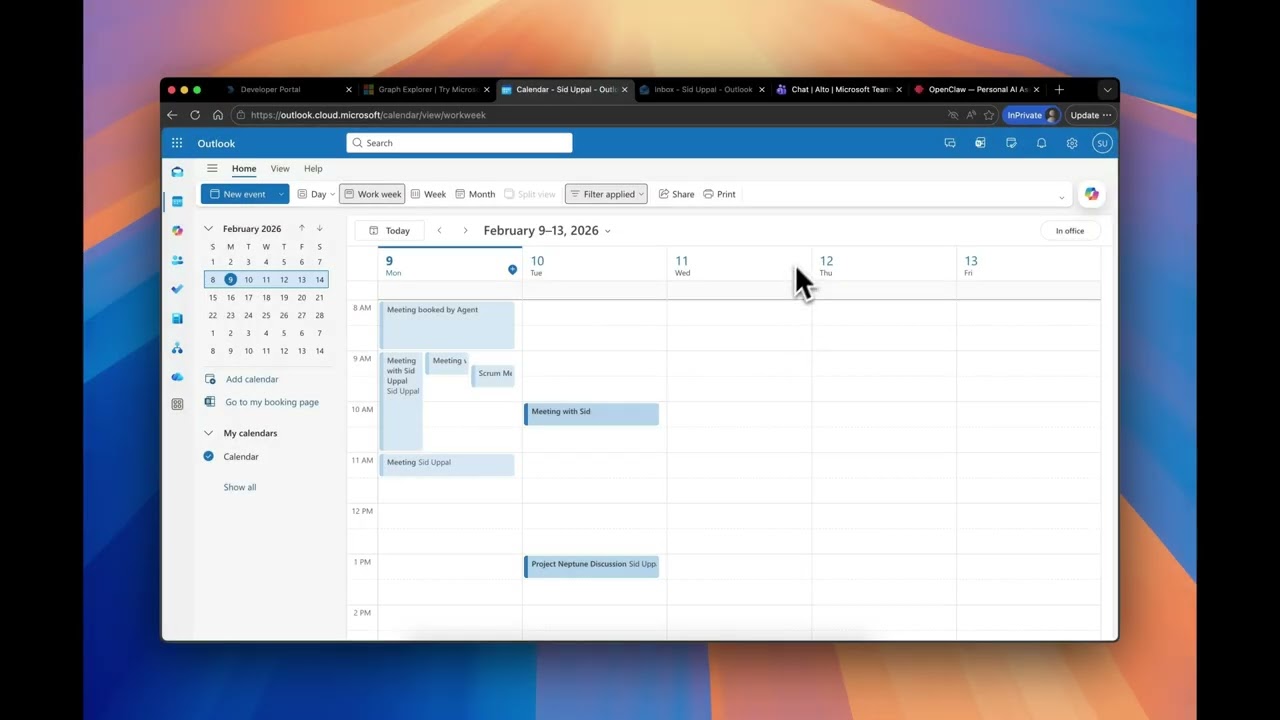Open the SU account avatar
The width and height of the screenshot is (1280, 720).
coord(1102,143)
